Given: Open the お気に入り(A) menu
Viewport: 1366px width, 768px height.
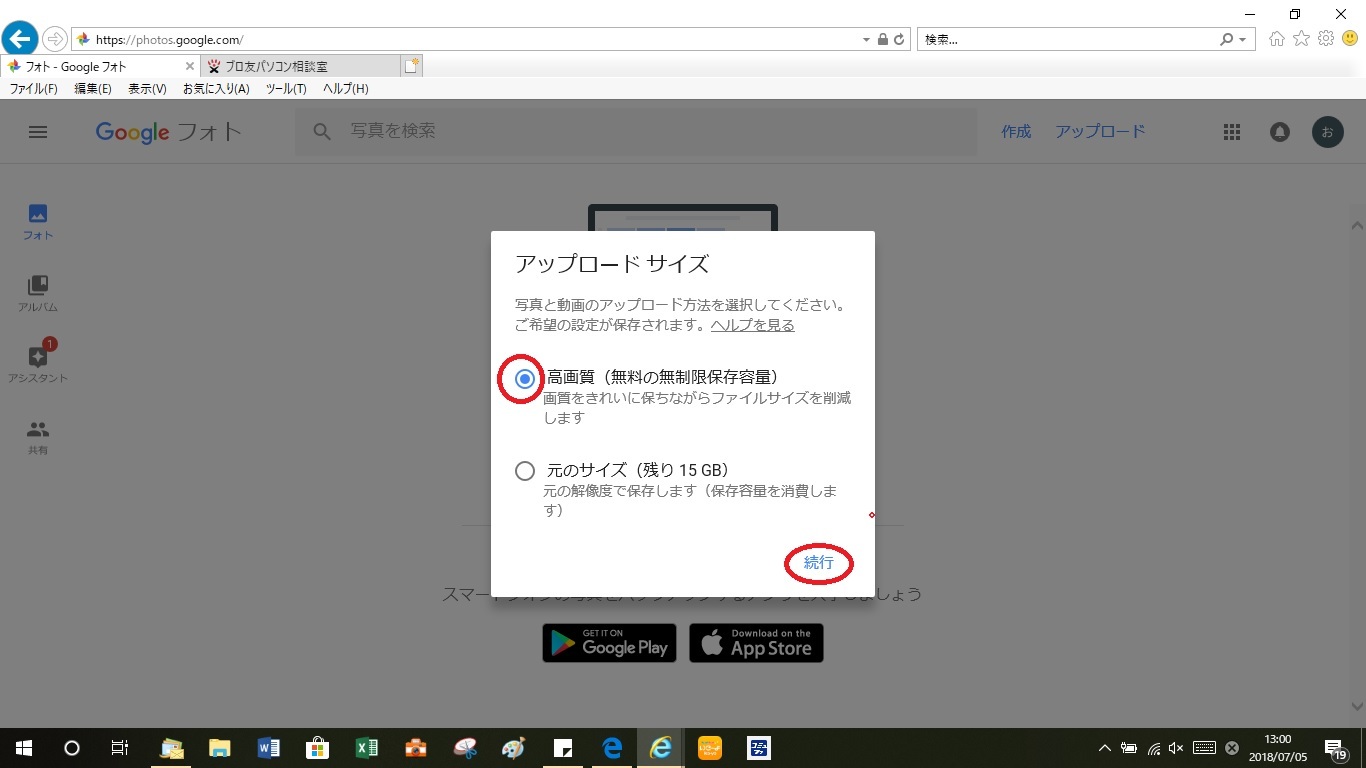Looking at the screenshot, I should click(x=216, y=89).
